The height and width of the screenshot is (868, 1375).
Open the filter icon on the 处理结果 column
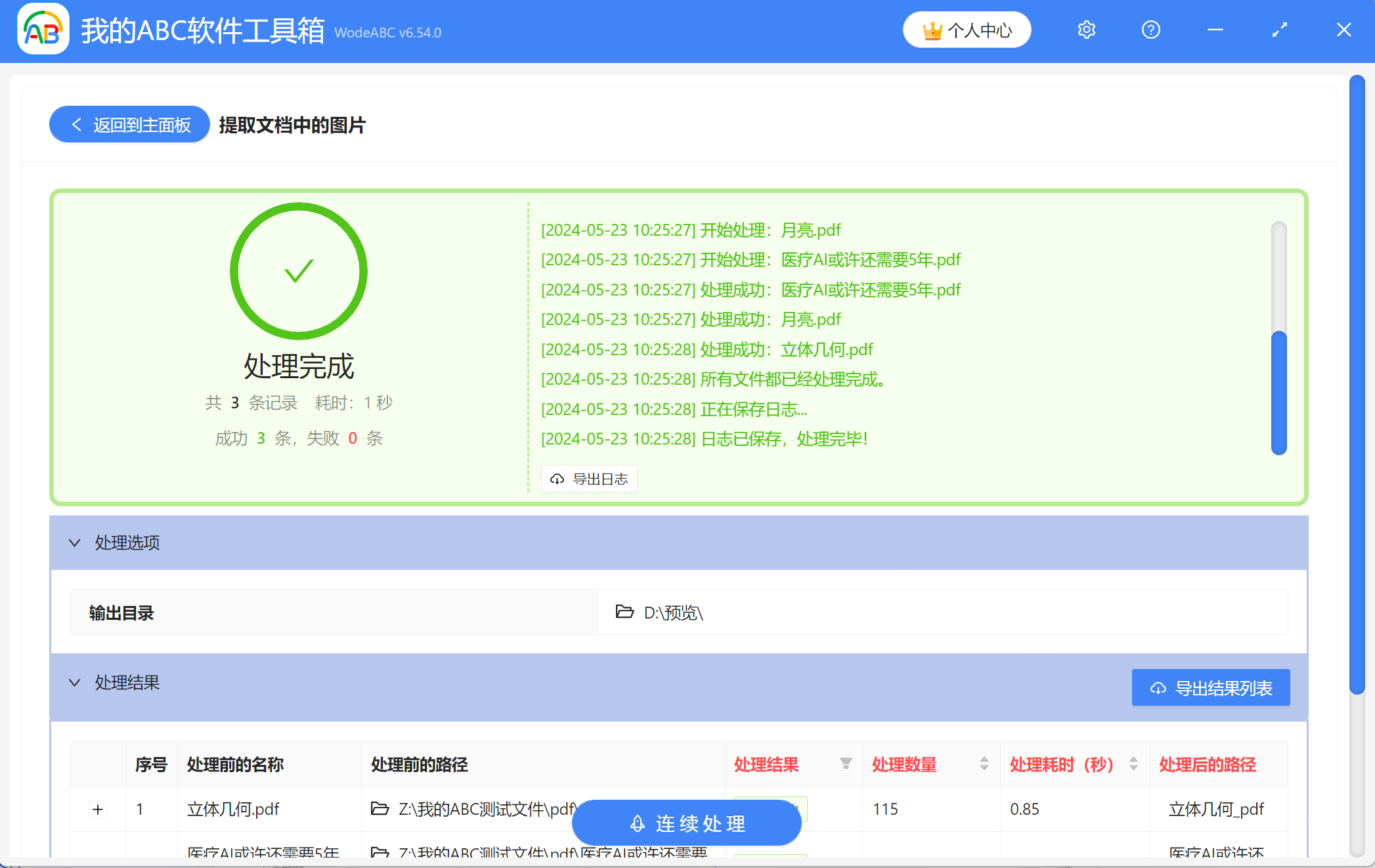click(844, 764)
